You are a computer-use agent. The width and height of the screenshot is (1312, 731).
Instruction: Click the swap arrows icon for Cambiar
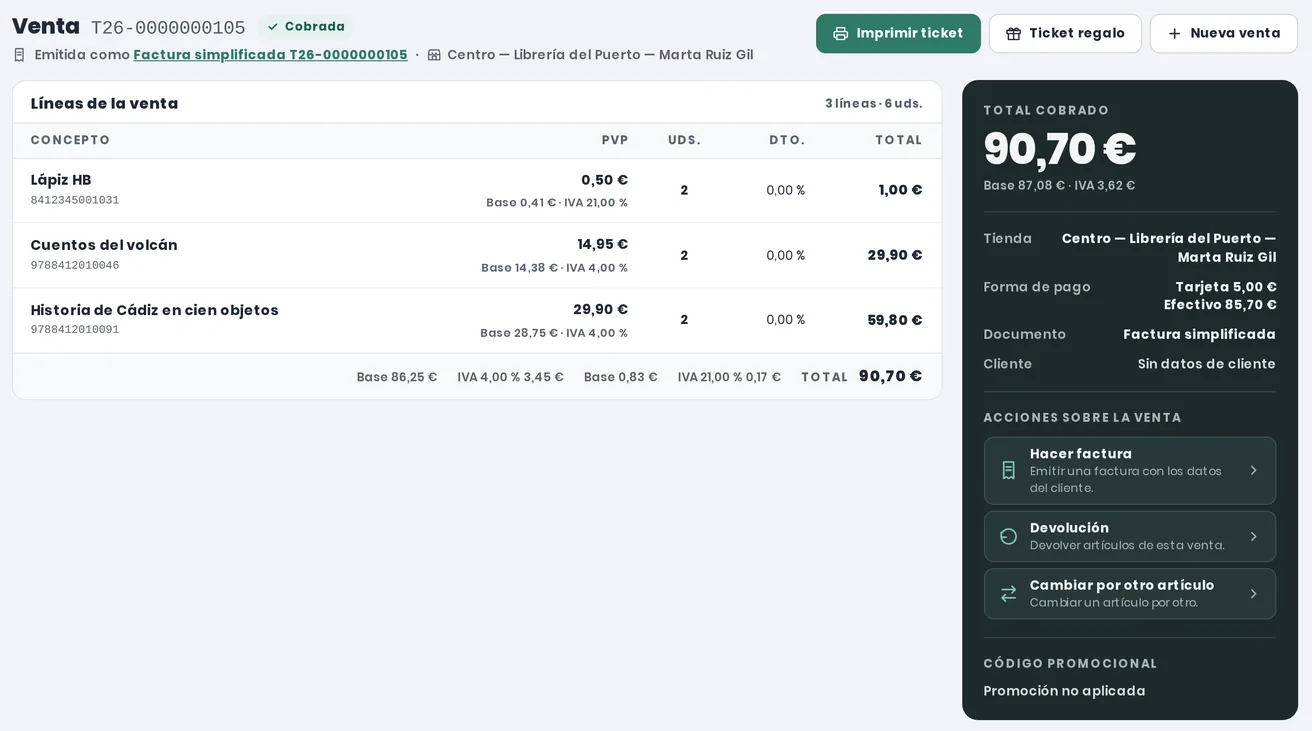tap(1008, 594)
